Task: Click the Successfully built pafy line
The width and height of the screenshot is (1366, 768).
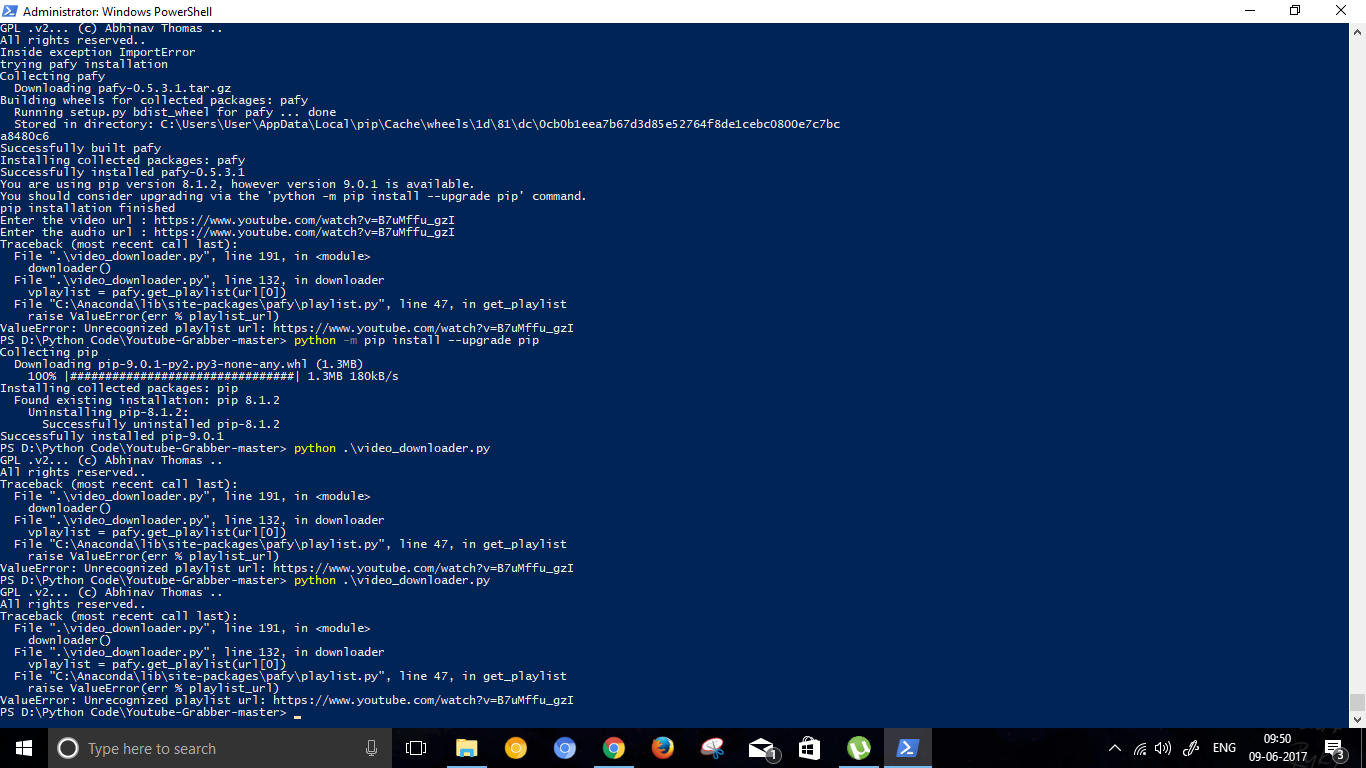Action: (80, 148)
